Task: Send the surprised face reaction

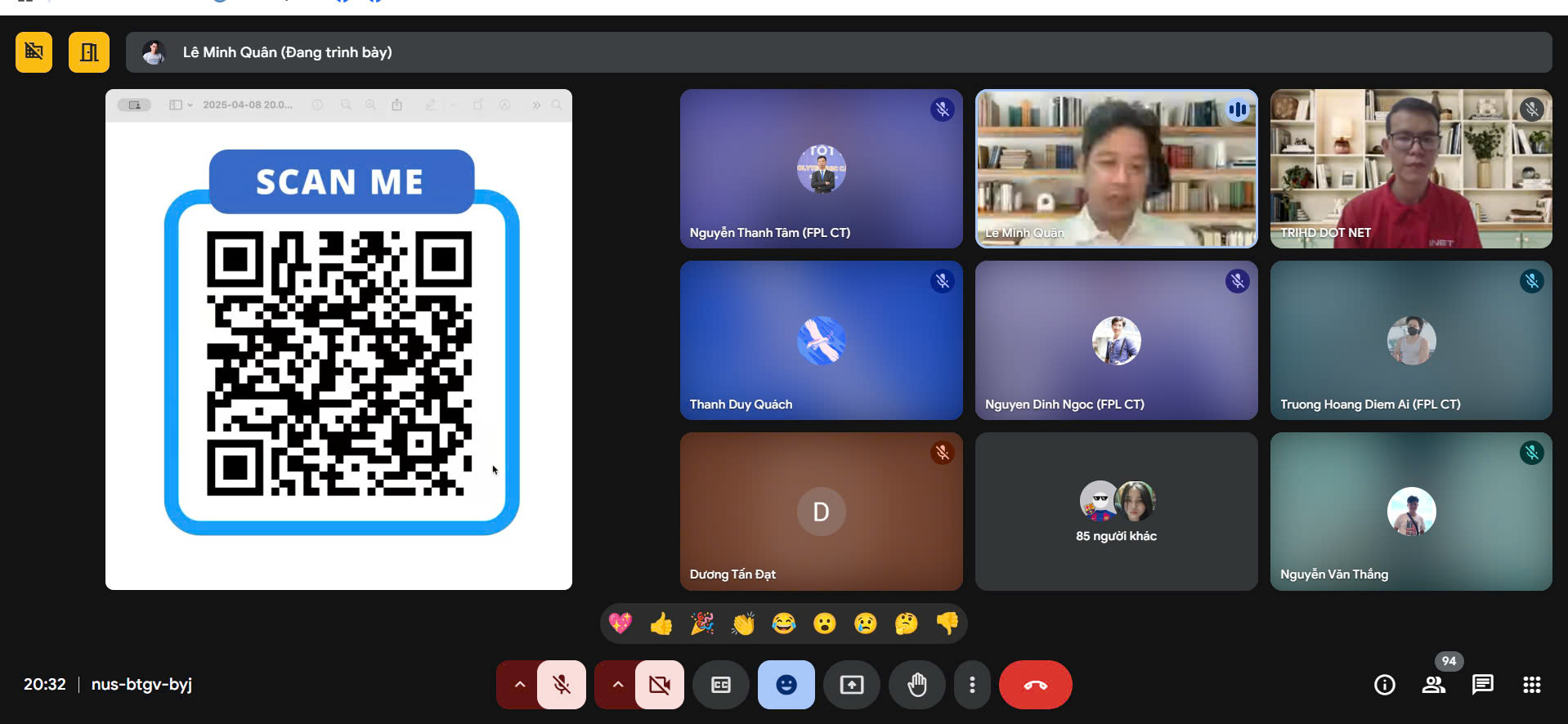Action: [x=825, y=624]
